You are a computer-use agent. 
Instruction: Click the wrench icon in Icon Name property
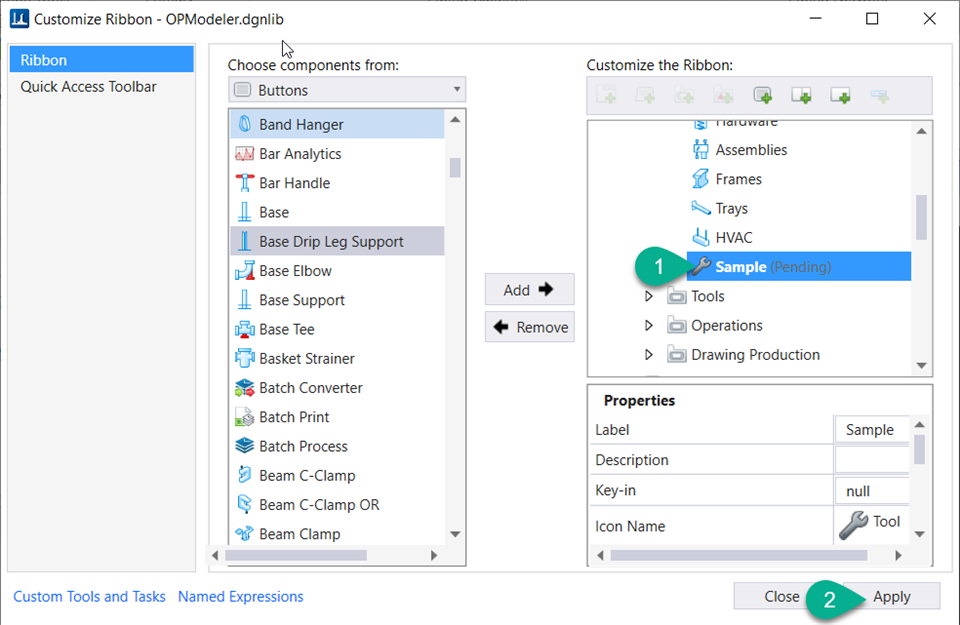853,525
